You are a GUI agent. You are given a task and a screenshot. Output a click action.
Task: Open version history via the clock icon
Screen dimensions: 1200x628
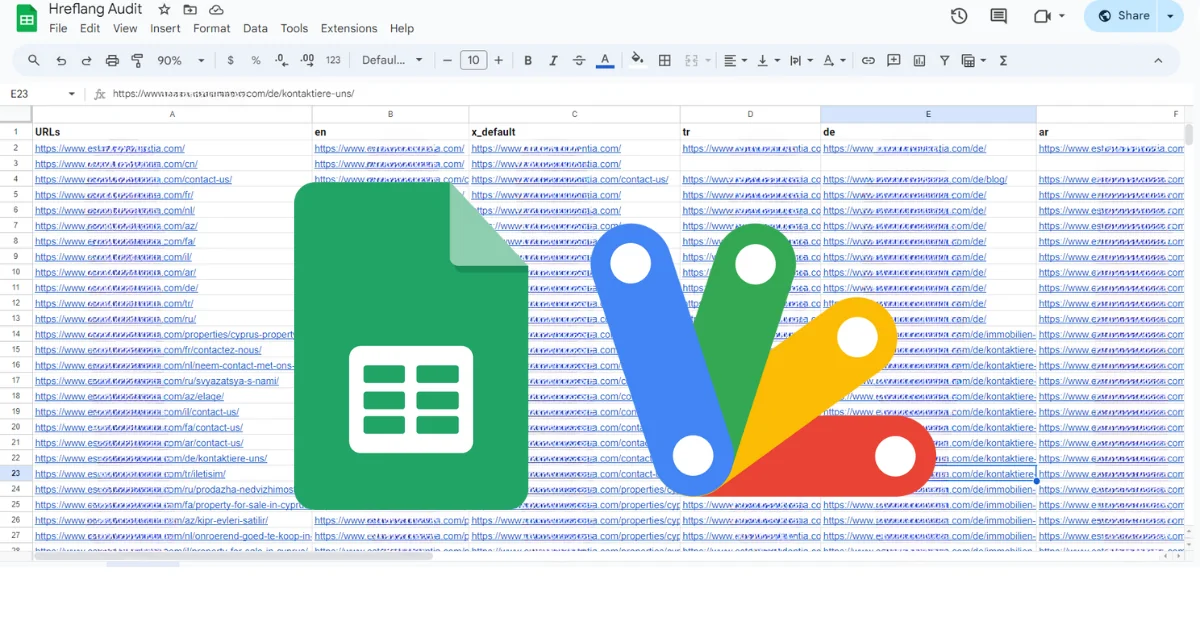pos(958,16)
